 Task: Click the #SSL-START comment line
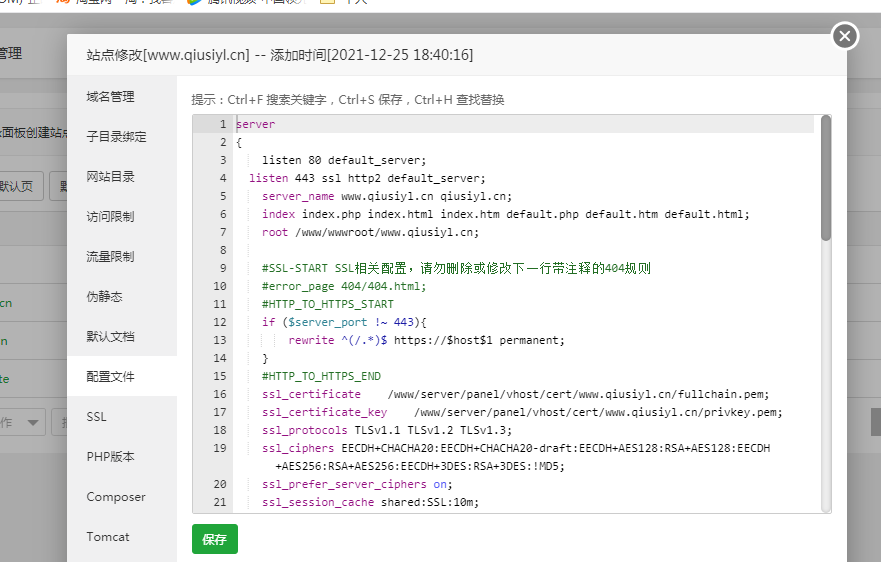pyautogui.click(x=456, y=268)
